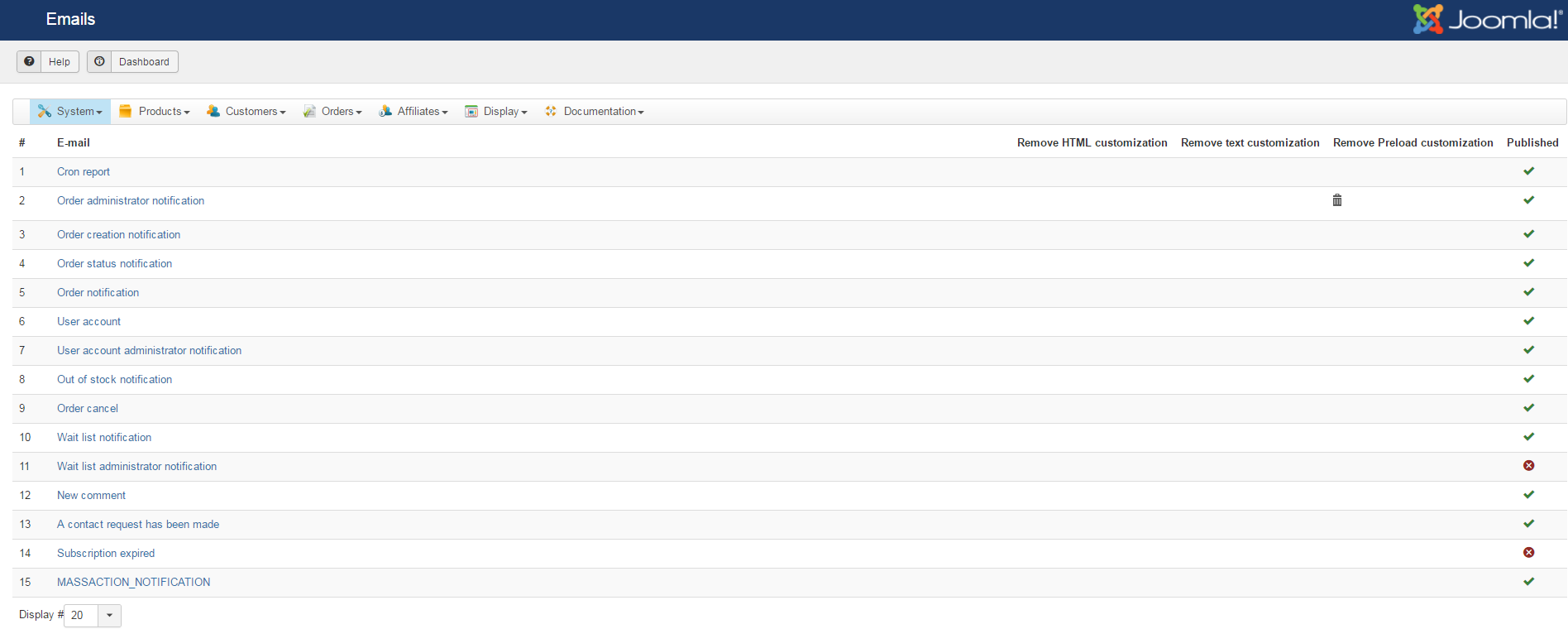The width and height of the screenshot is (1568, 629).
Task: Click the Emails page title
Action: pyautogui.click(x=70, y=19)
